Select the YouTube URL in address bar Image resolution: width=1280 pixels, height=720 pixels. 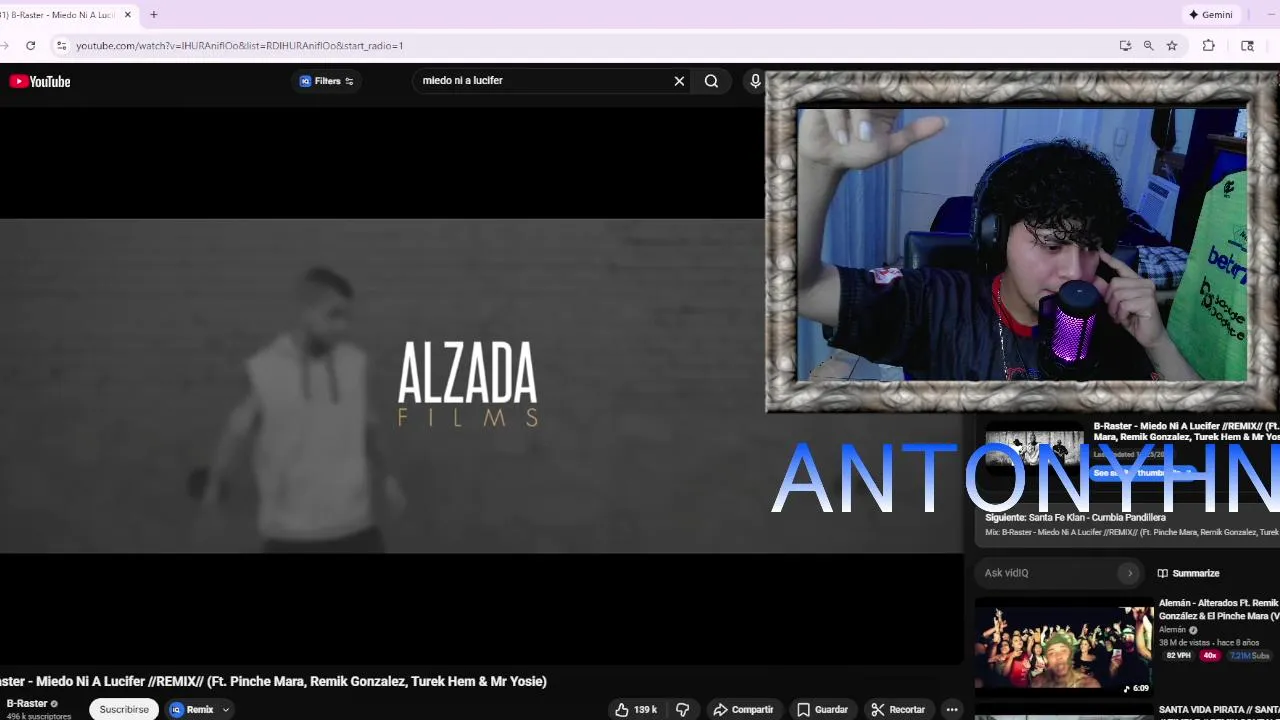point(240,45)
